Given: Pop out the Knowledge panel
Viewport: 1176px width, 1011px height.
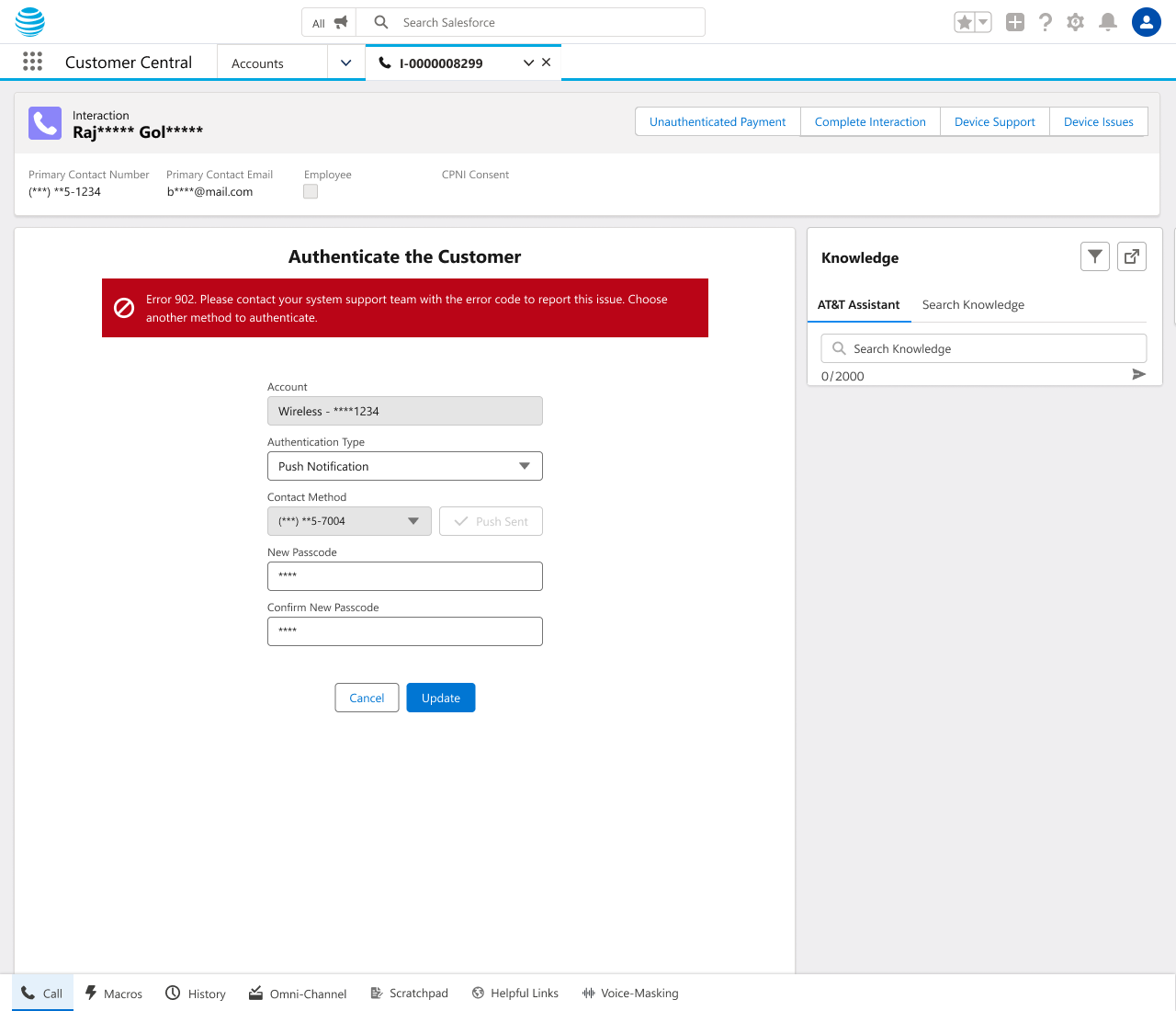Looking at the screenshot, I should 1132,256.
